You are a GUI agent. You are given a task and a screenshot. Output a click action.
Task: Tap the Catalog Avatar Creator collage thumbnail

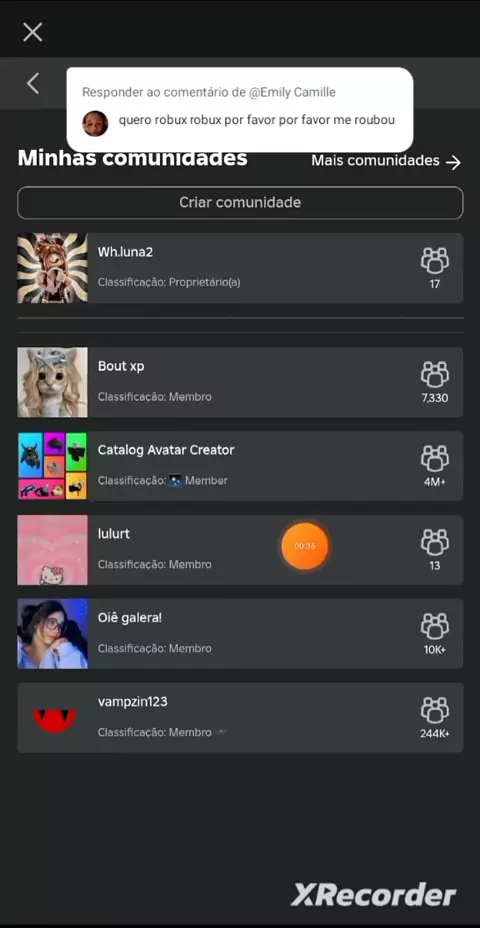point(53,466)
